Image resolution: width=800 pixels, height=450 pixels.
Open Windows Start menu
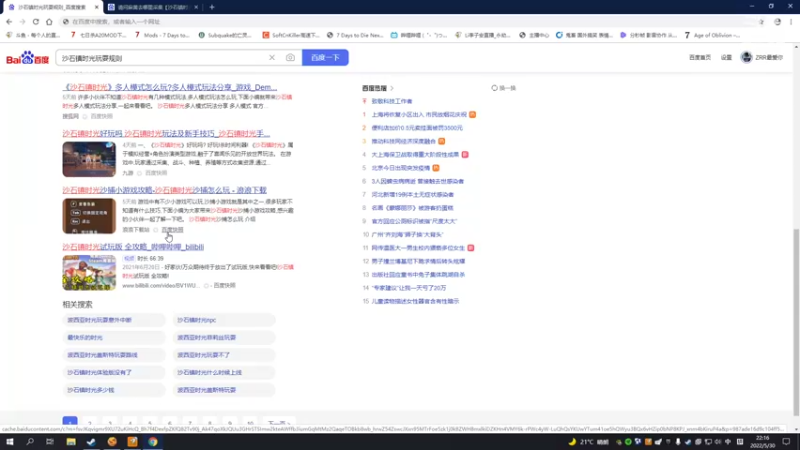10,442
